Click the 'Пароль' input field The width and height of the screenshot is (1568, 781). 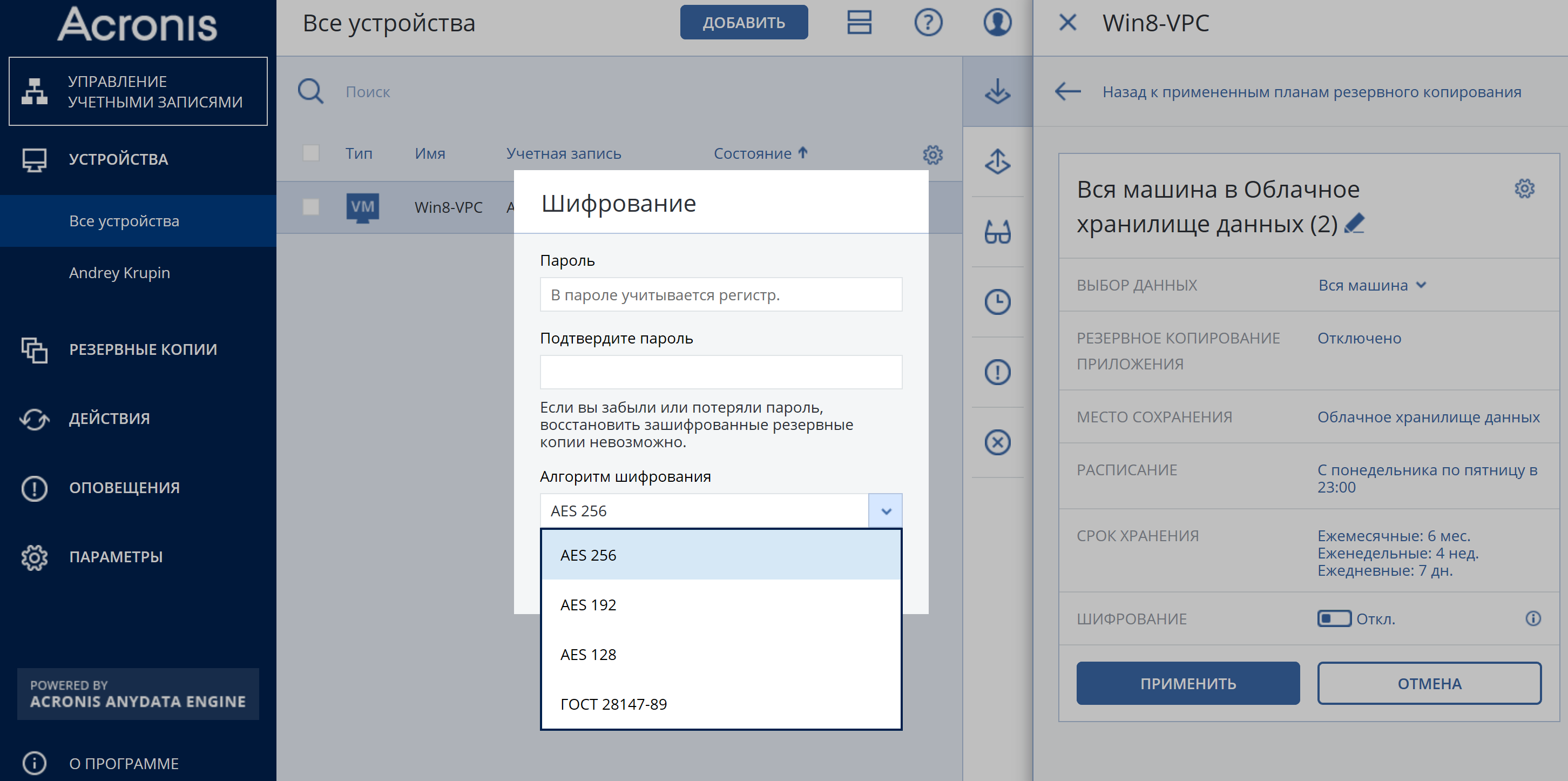click(x=721, y=294)
